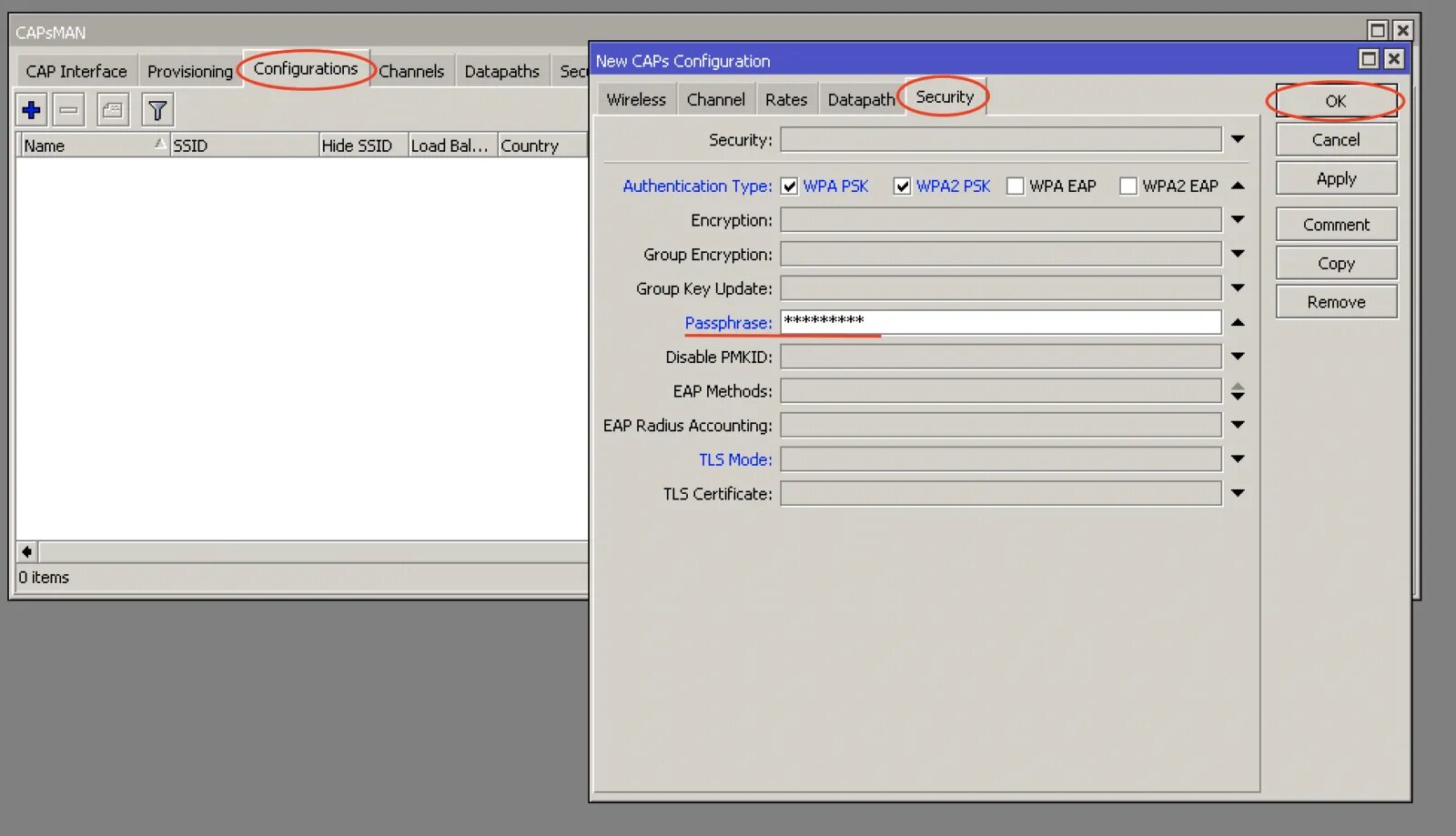Click the "0 items" status text
Screen dimensions: 1456x836
44,578
